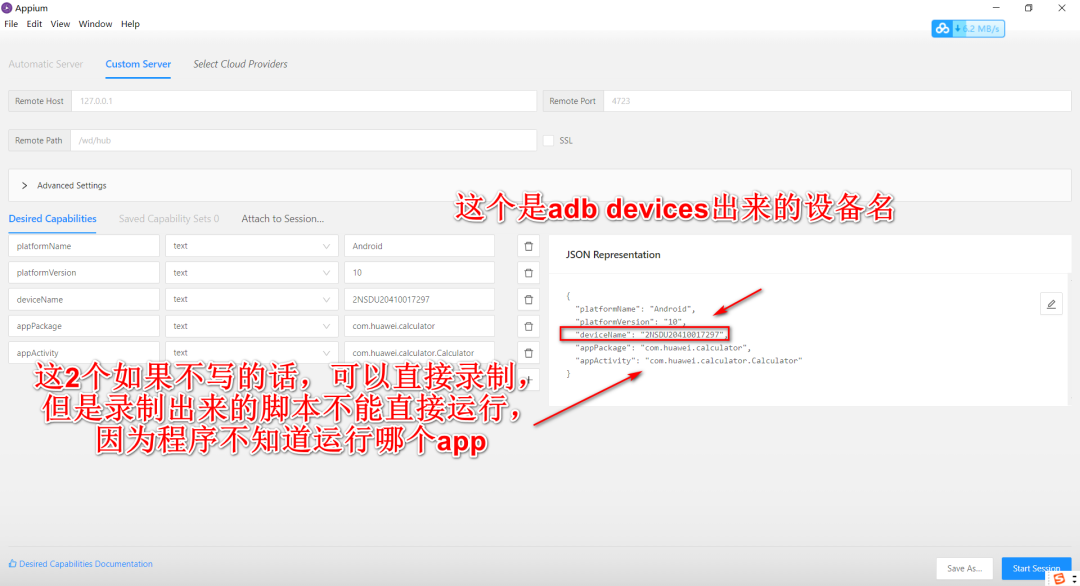Click the "appPackage" JSON line

pos(663,348)
